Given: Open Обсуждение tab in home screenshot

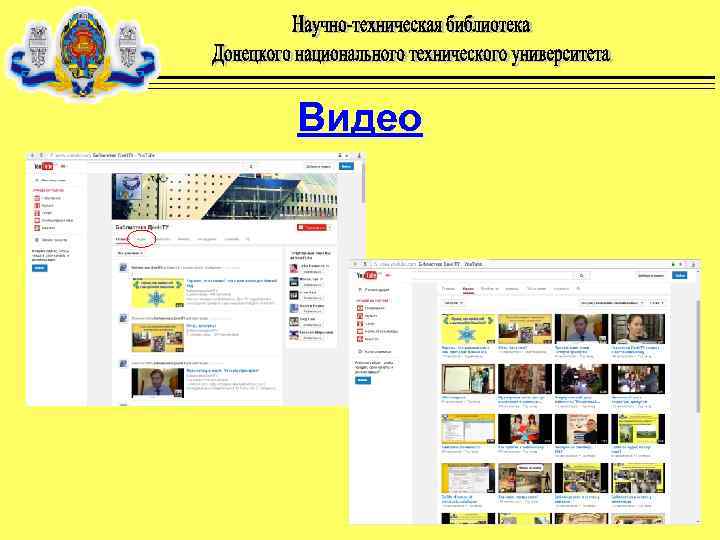Looking at the screenshot, I should (207, 239).
